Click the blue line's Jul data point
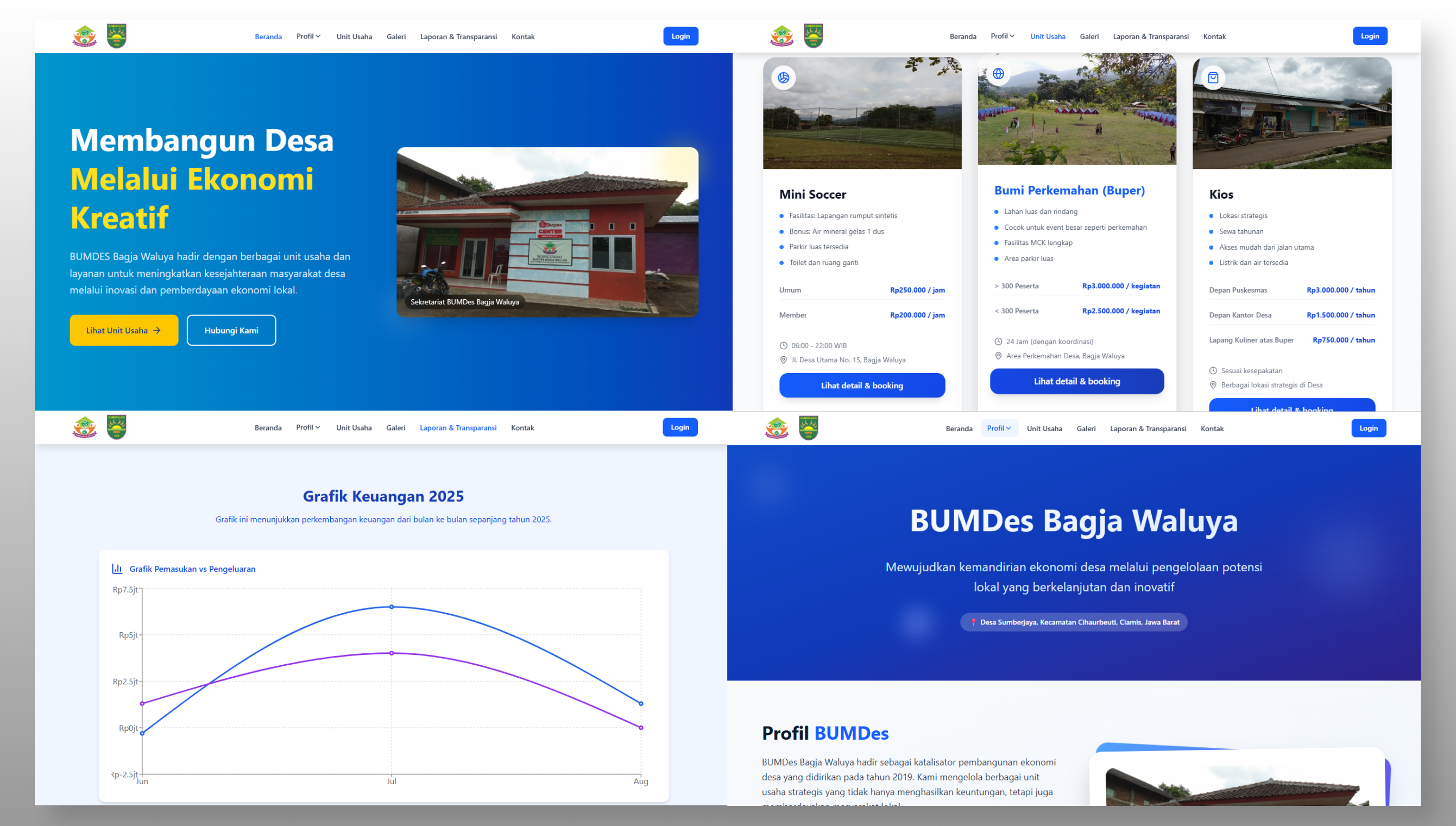 (392, 607)
